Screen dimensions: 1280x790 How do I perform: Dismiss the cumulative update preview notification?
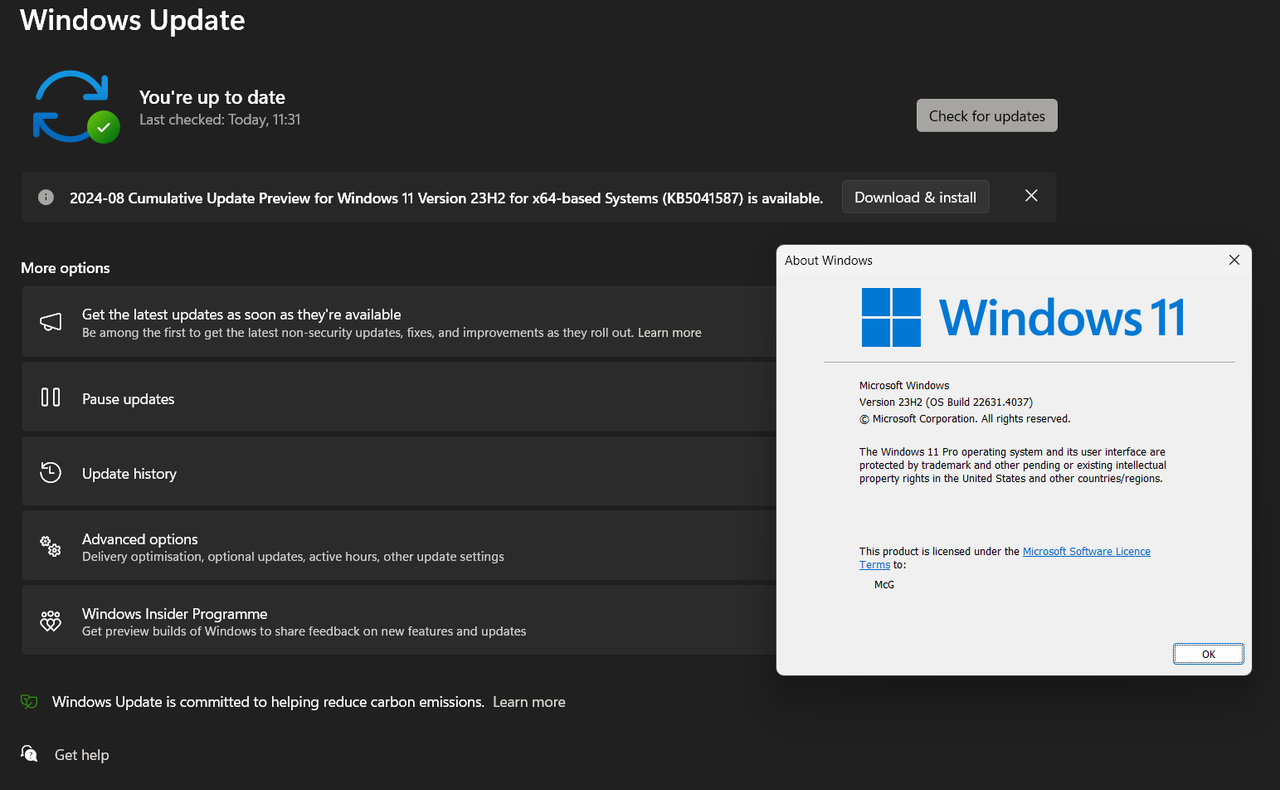coord(1031,196)
